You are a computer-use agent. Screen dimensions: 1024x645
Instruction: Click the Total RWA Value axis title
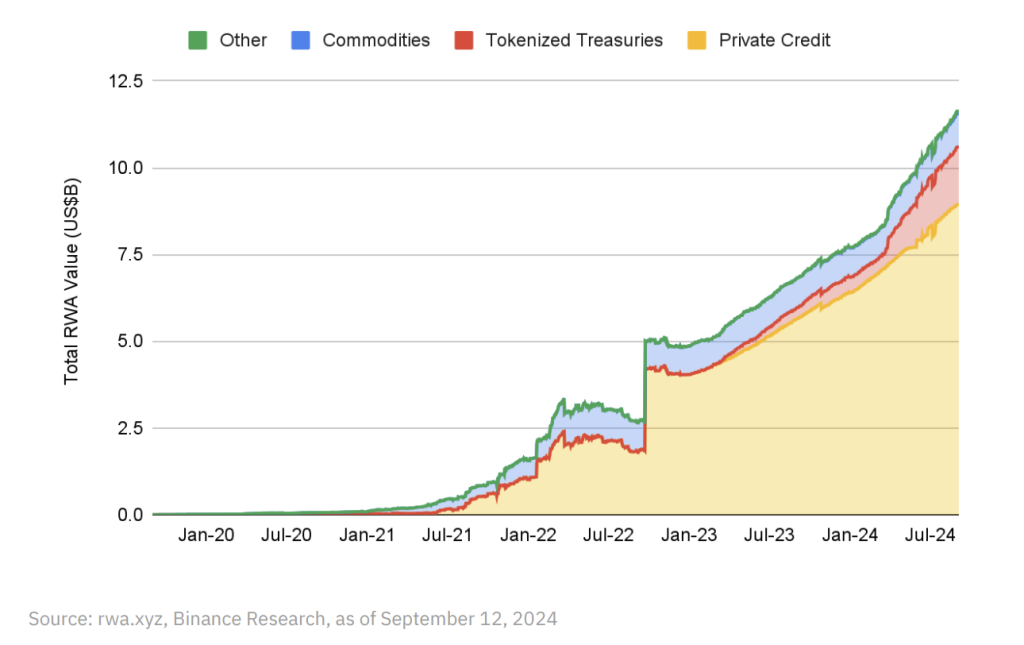pos(72,282)
